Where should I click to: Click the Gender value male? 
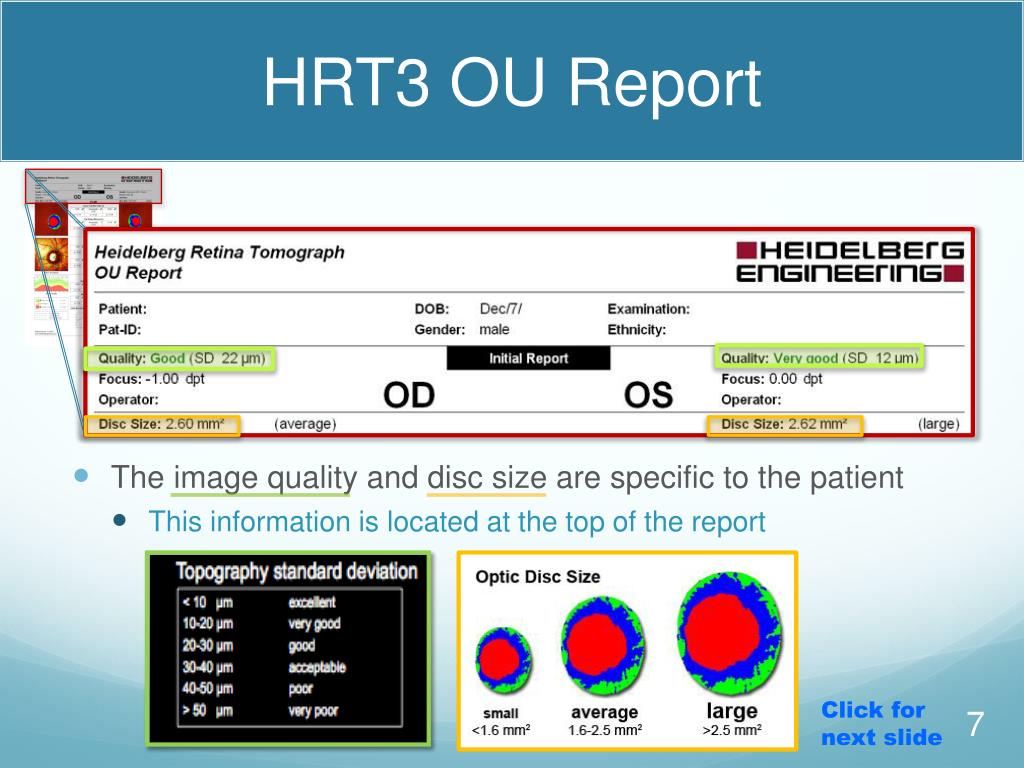point(494,330)
